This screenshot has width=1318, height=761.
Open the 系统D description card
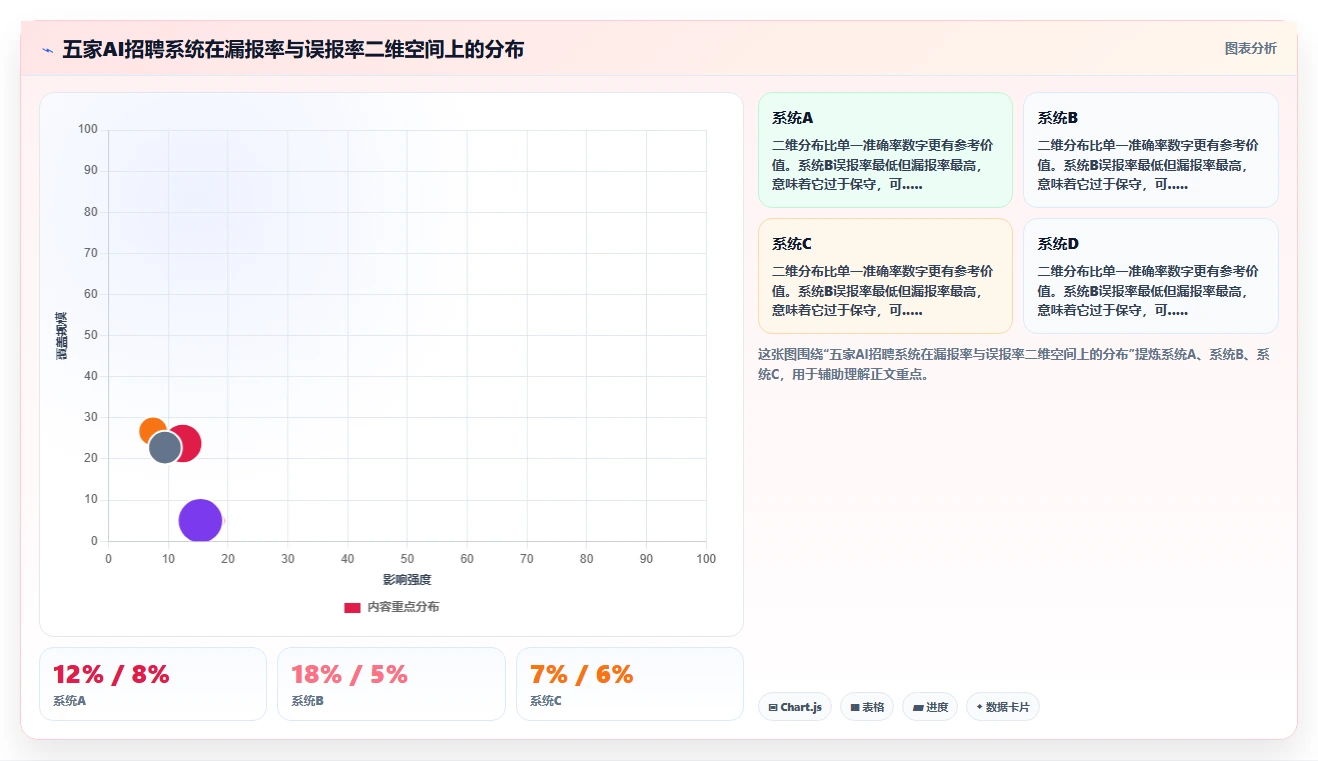tap(1150, 276)
